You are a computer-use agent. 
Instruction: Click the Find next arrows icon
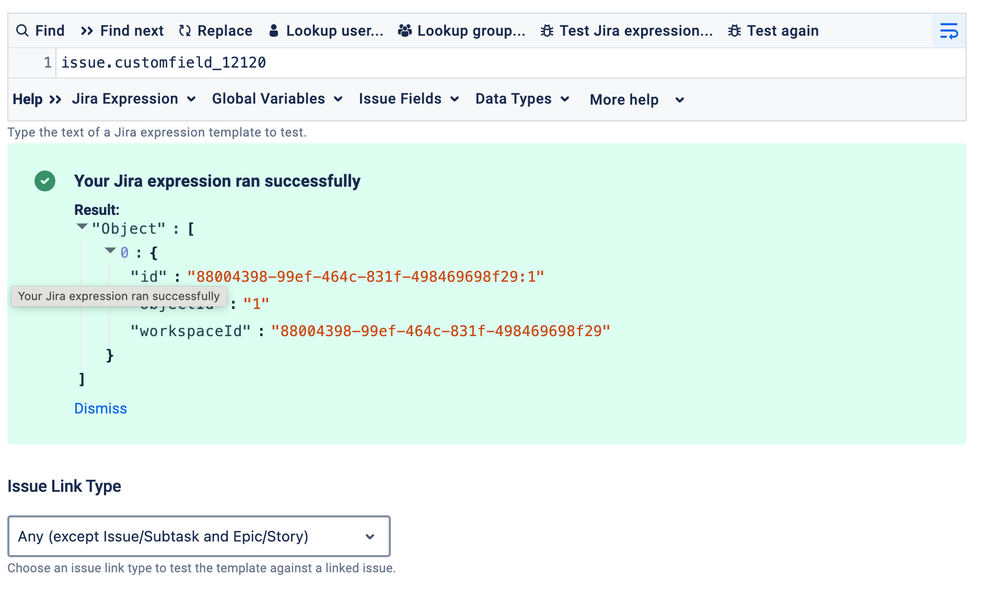87,31
